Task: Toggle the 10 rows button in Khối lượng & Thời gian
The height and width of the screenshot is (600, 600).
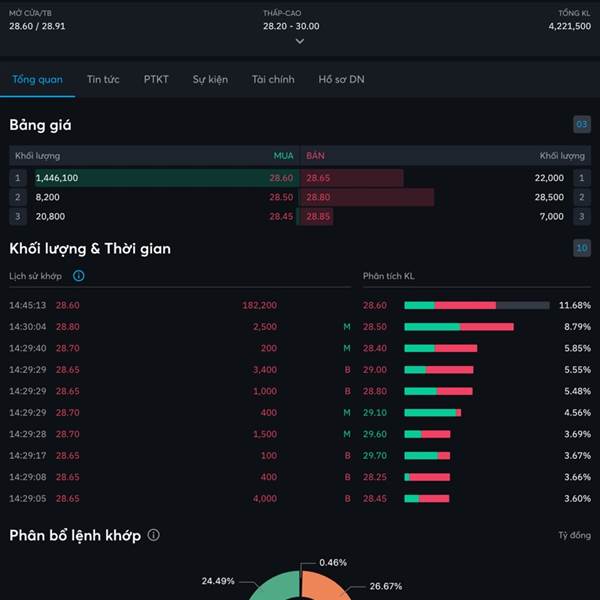Action: point(582,248)
